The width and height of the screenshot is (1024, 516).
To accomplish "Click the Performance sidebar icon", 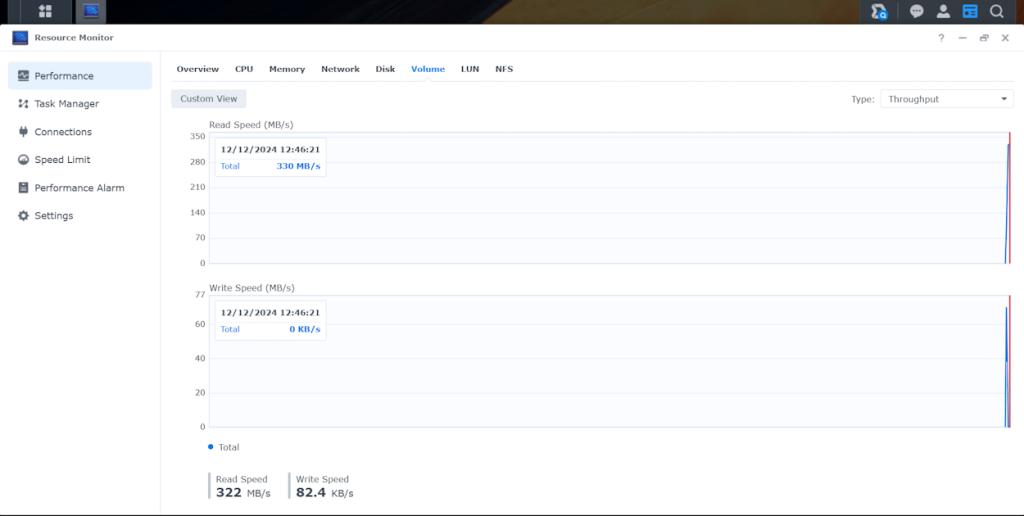I will [24, 76].
